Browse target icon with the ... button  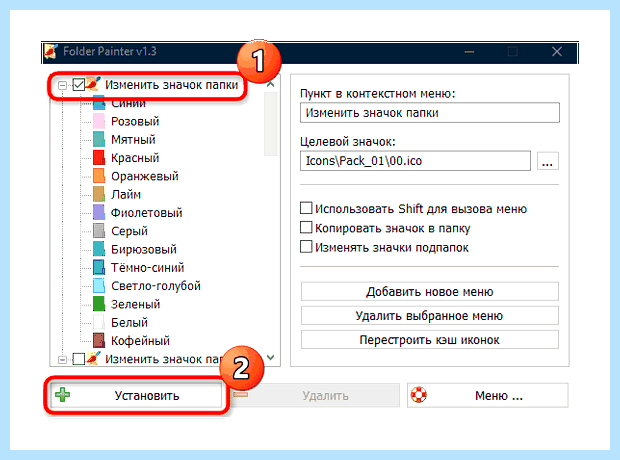(x=548, y=161)
